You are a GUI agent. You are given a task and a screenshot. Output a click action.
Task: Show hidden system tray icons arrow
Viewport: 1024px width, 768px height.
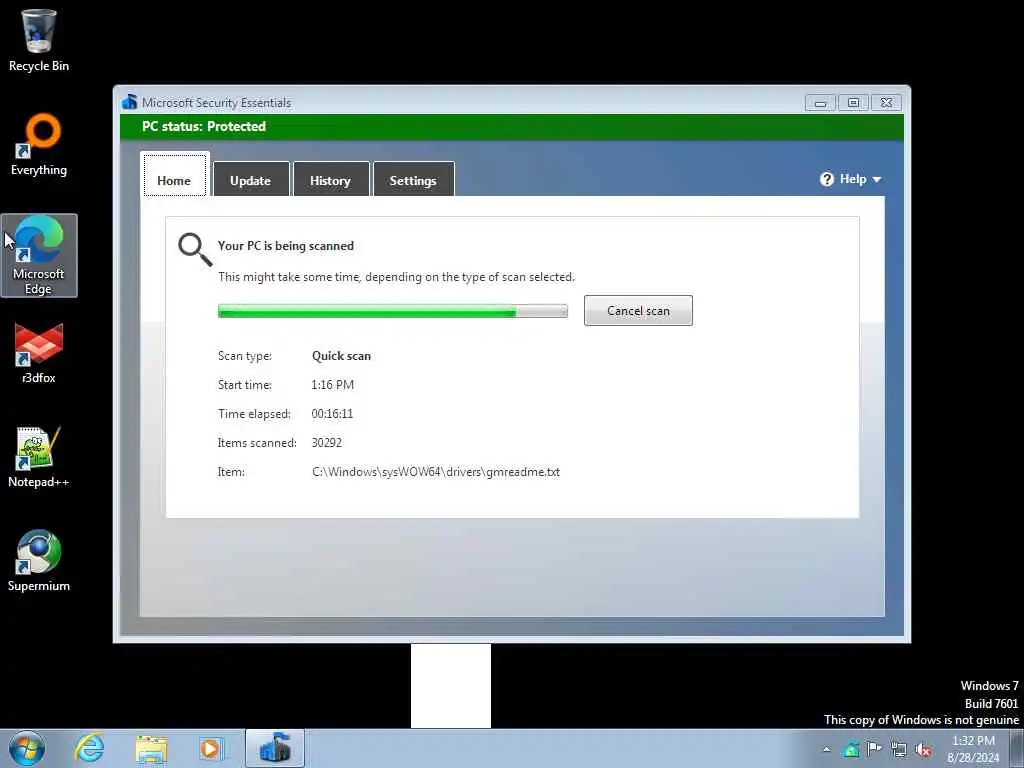pos(827,749)
